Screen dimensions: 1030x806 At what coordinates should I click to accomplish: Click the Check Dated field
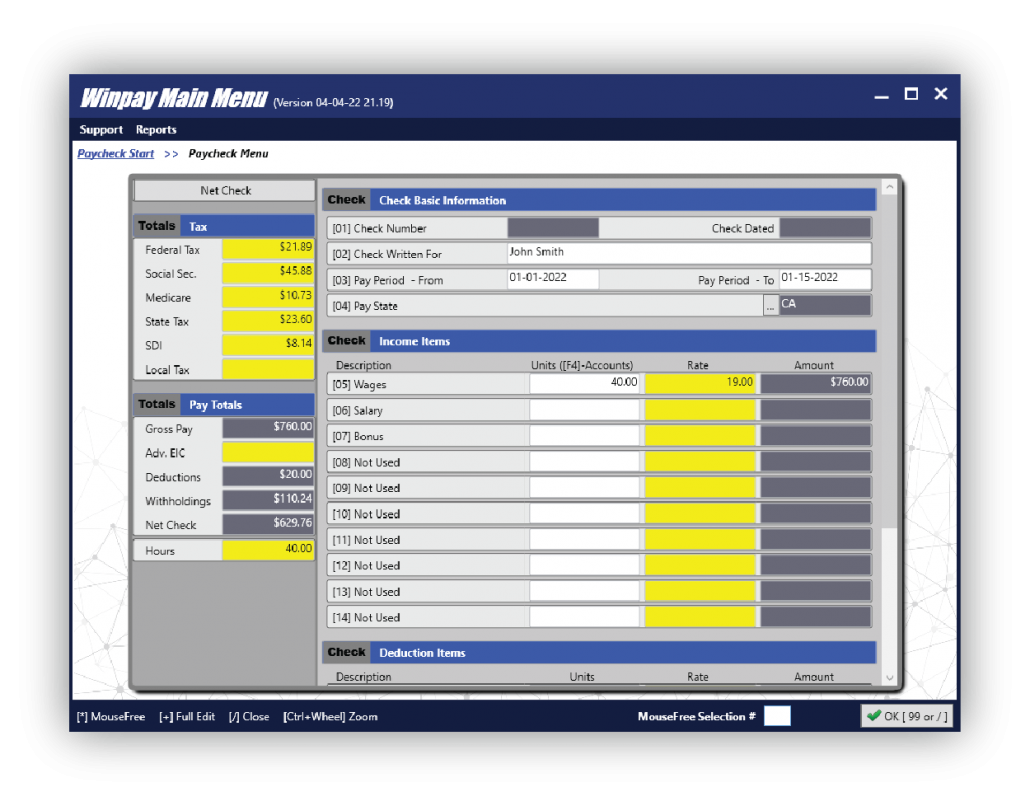(x=825, y=228)
